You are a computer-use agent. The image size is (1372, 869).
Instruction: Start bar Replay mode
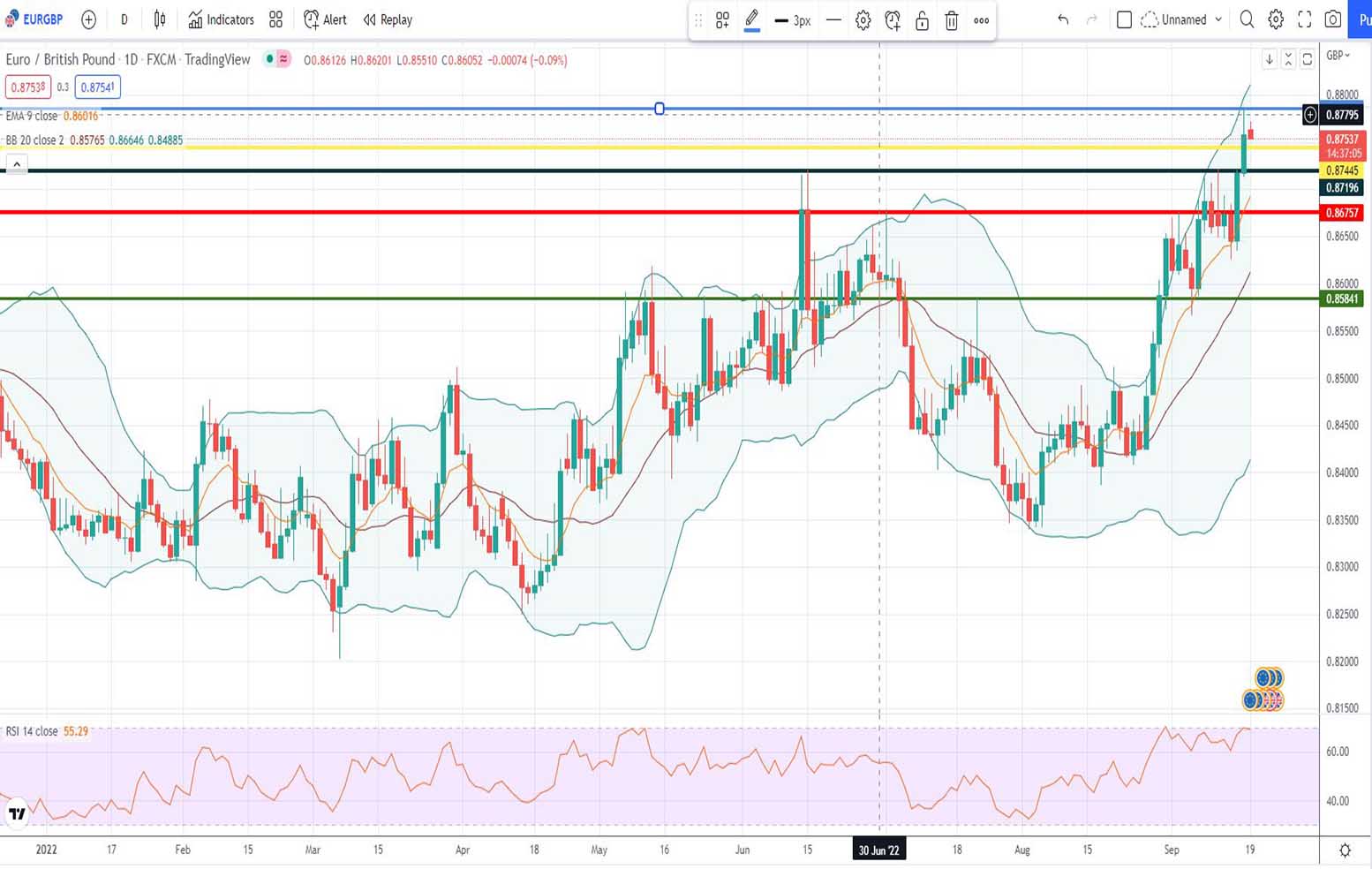(x=388, y=19)
